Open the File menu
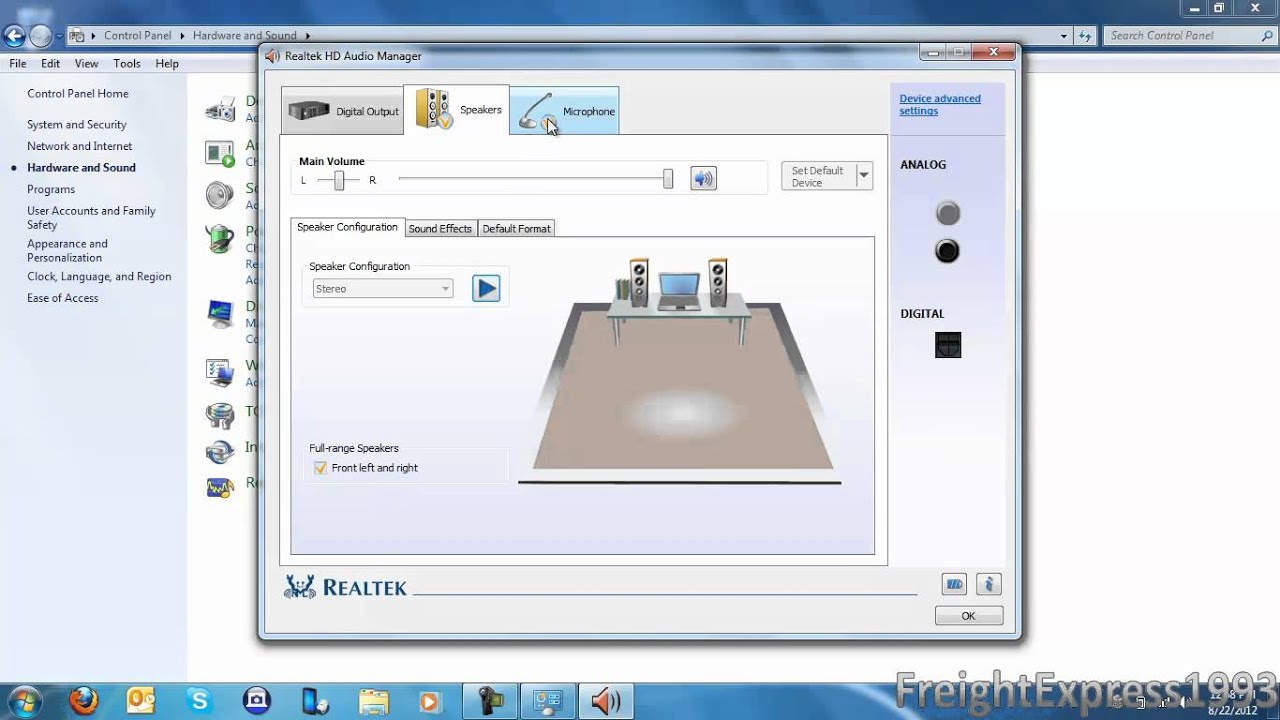The image size is (1280, 720). coord(18,63)
